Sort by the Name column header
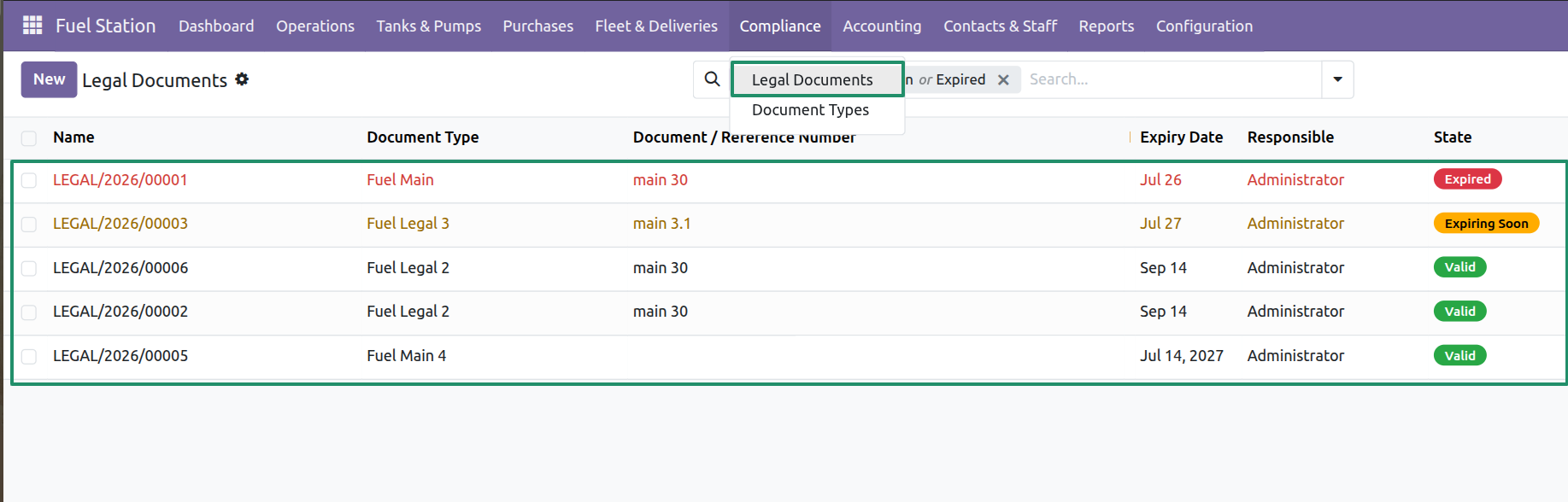This screenshot has width=1568, height=502. point(73,137)
